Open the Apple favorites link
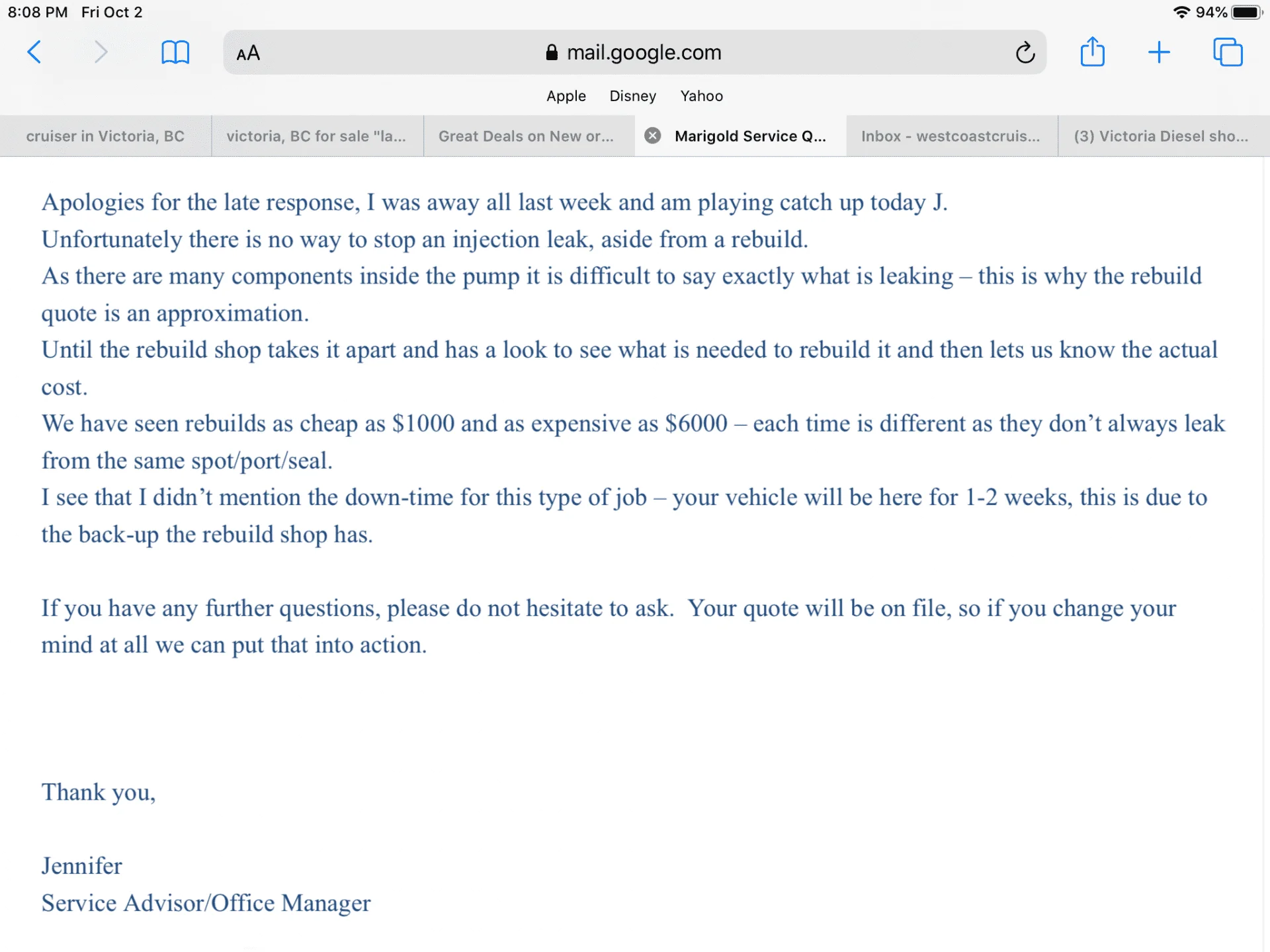1270x952 pixels. [566, 96]
